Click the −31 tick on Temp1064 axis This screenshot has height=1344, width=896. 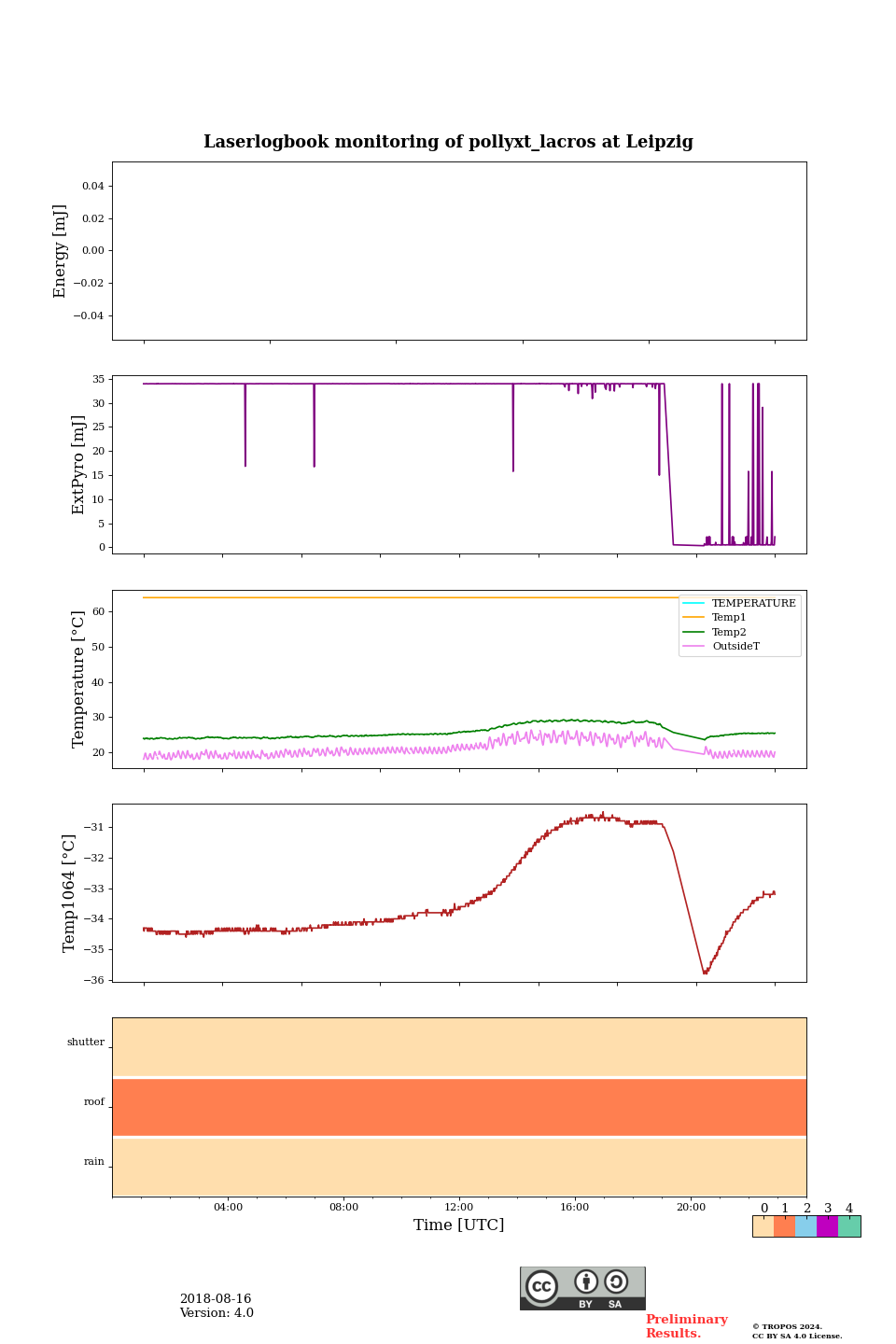tap(93, 828)
